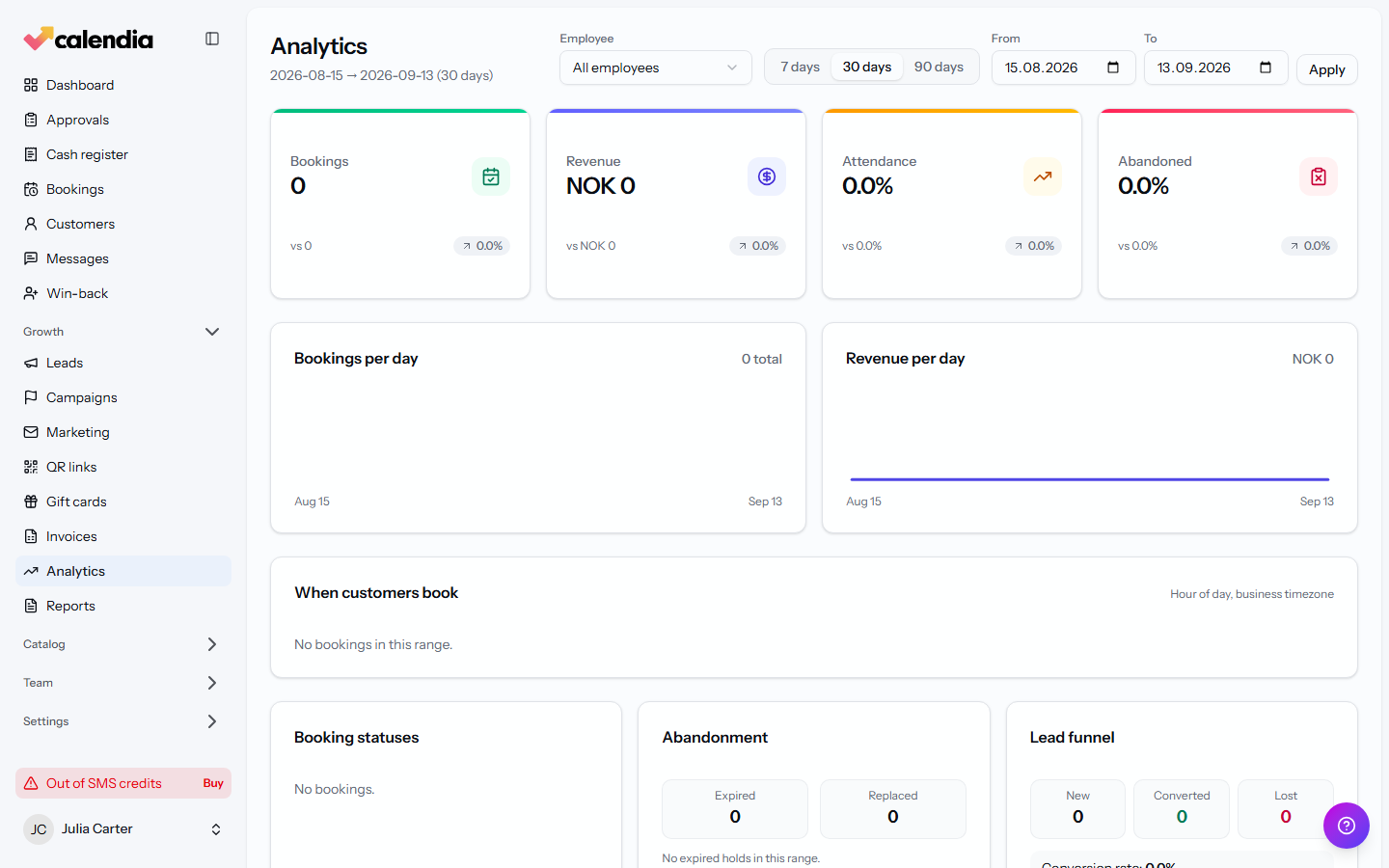Click the Marketing envelope icon
Viewport: 1389px width, 868px height.
point(31,432)
